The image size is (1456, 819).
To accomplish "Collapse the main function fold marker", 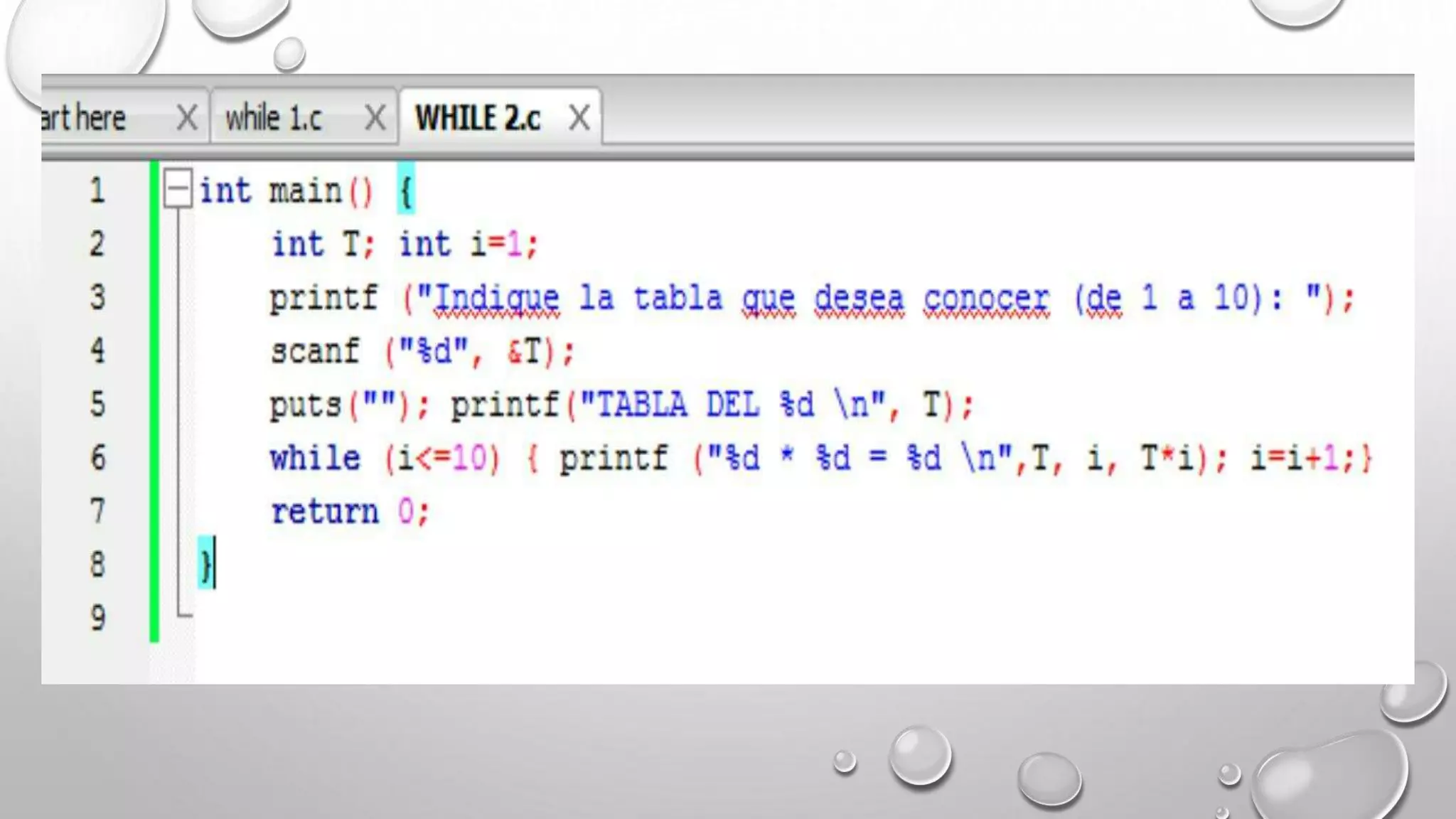I will click(x=177, y=189).
